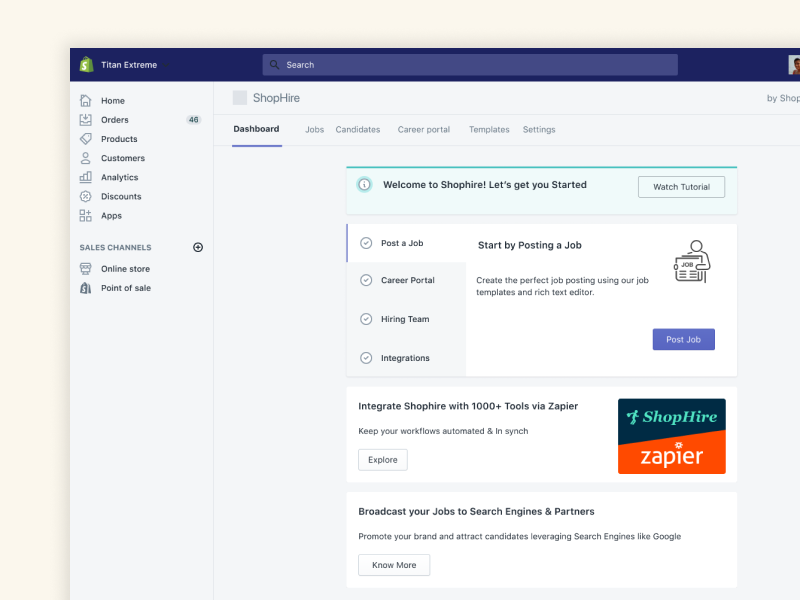Click the Discounts badge icon
Image resolution: width=800 pixels, height=600 pixels.
86,196
